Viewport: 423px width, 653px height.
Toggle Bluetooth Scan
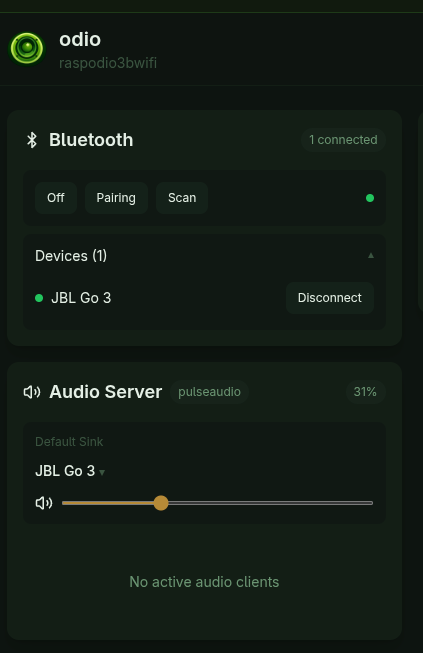coord(182,198)
